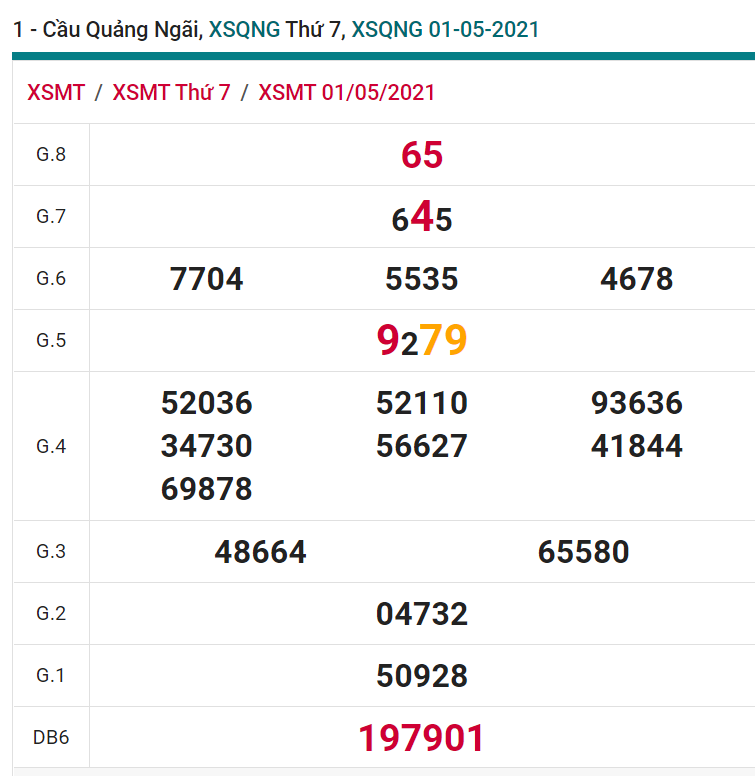This screenshot has width=755, height=776.
Task: Select the G.6 number 5535
Action: (x=422, y=279)
